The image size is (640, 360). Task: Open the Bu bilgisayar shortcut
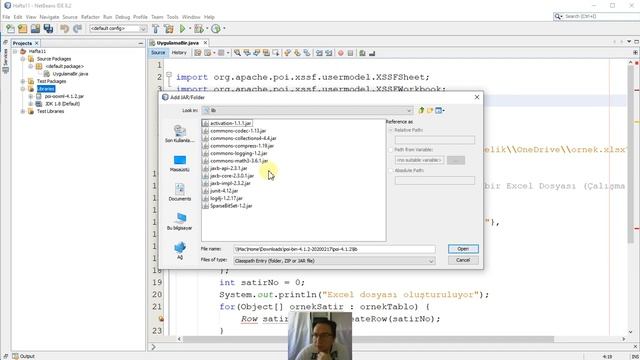180,221
